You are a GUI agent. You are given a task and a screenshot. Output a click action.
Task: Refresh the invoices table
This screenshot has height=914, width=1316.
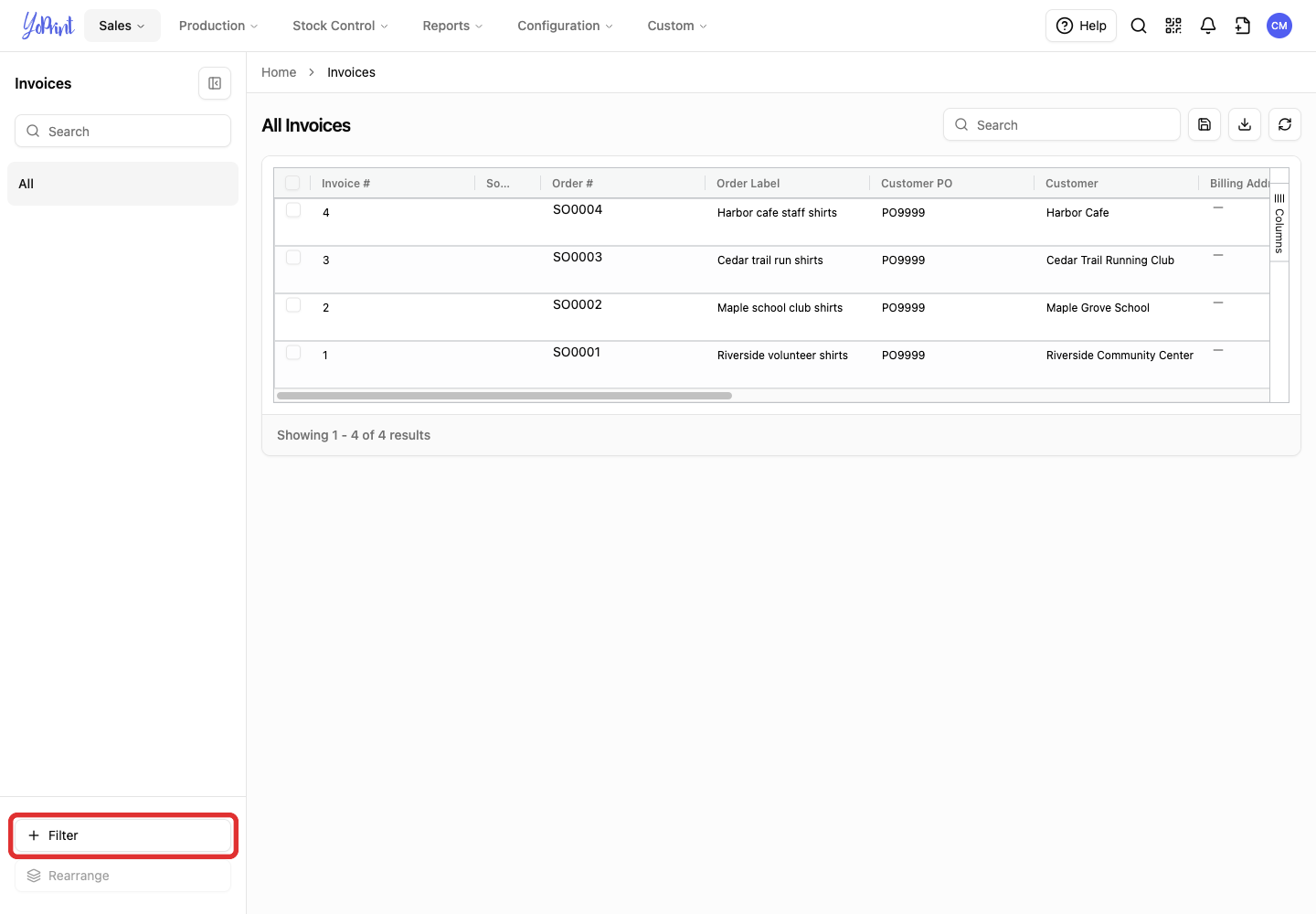point(1285,124)
